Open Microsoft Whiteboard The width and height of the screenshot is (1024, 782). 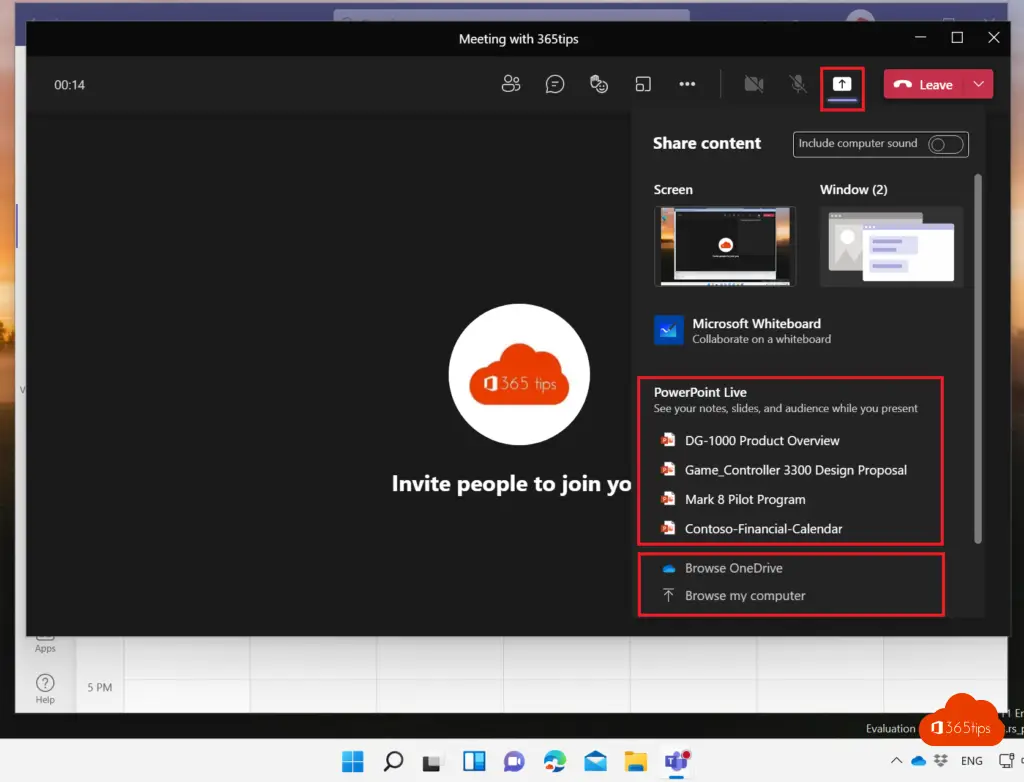pos(742,331)
